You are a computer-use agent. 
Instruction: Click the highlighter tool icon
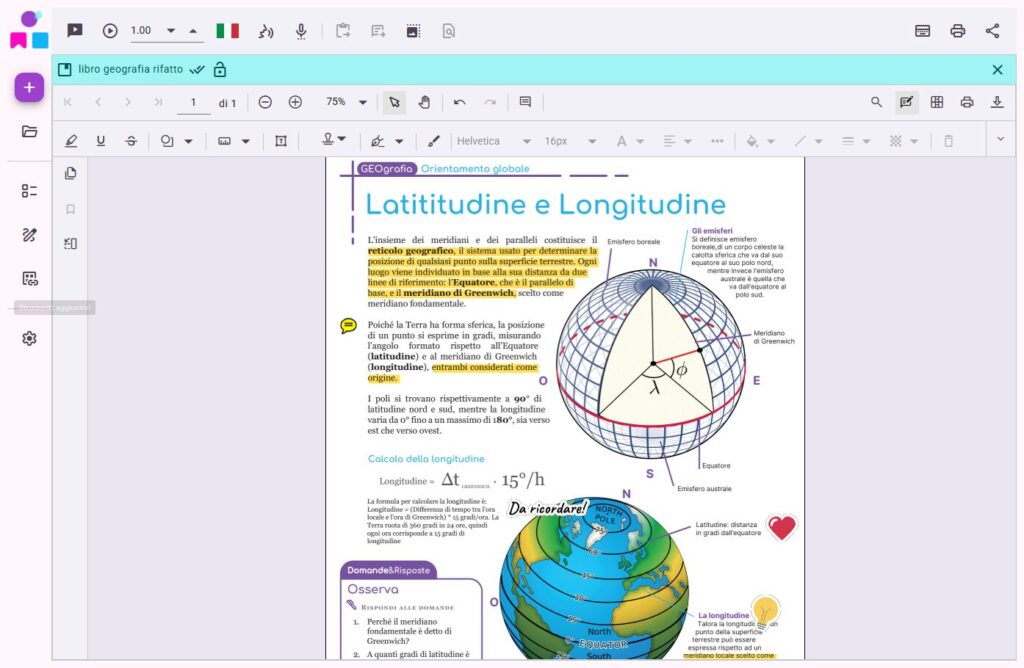71,141
